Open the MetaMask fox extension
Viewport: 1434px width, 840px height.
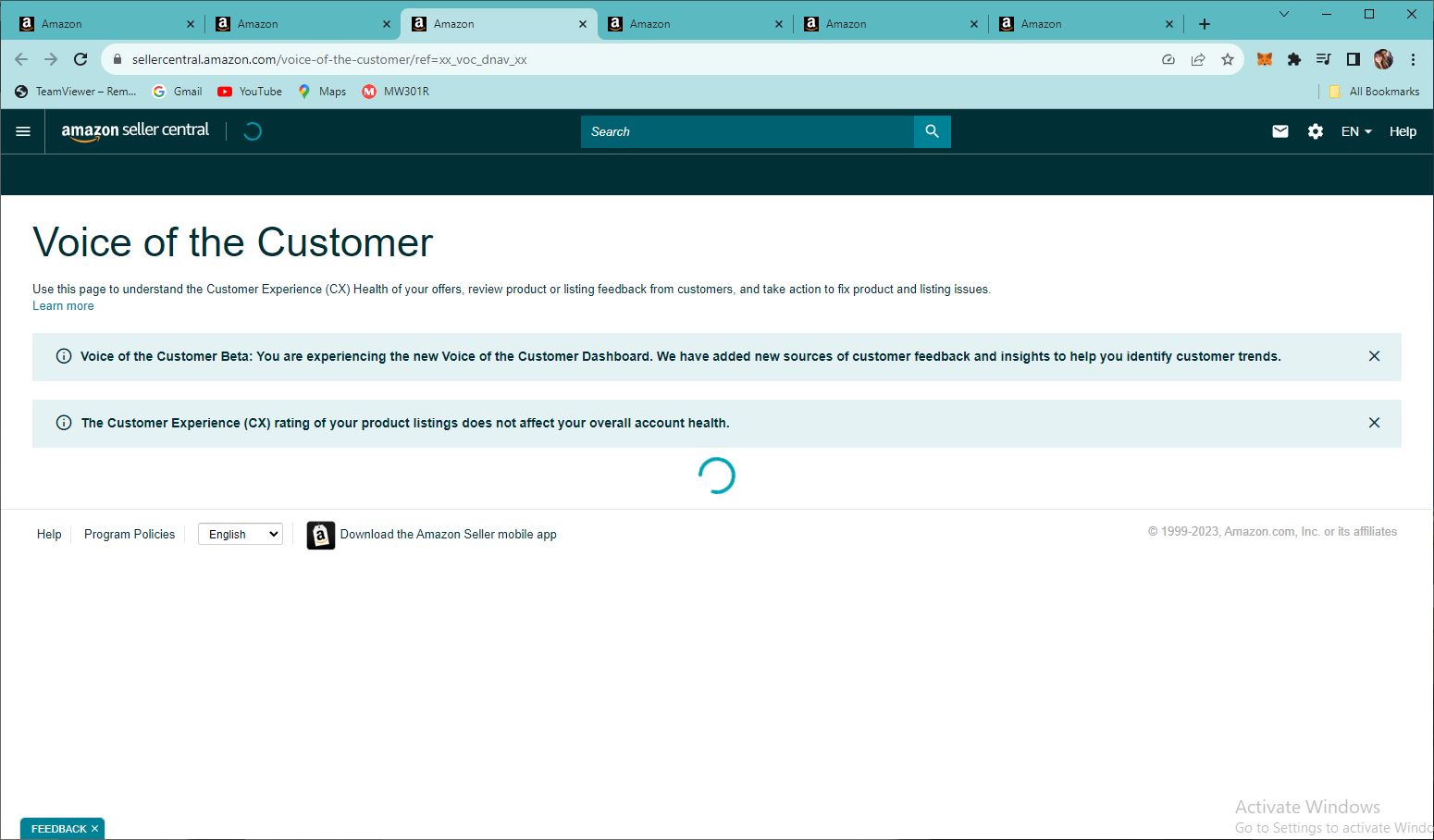tap(1265, 59)
